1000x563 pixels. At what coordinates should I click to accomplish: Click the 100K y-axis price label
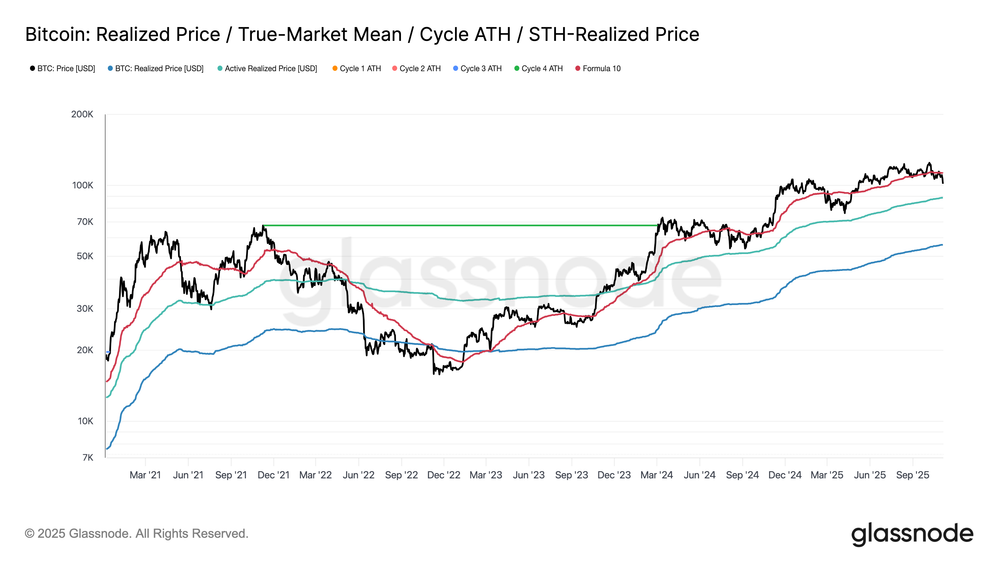click(82, 186)
